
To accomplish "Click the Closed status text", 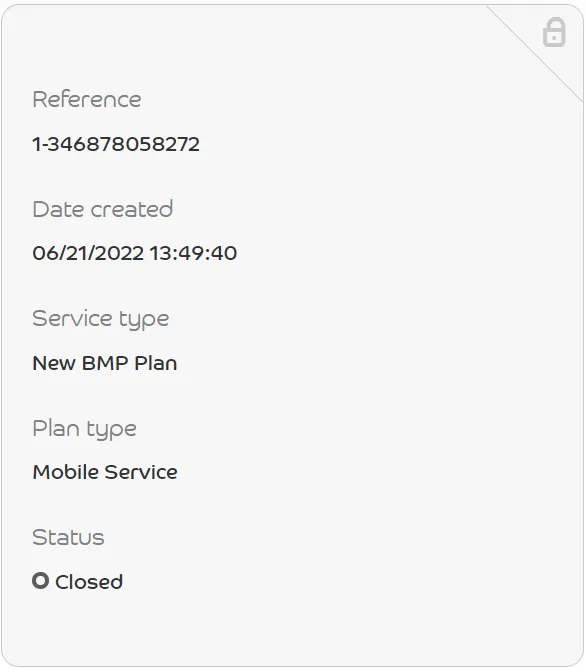I will pos(89,582).
